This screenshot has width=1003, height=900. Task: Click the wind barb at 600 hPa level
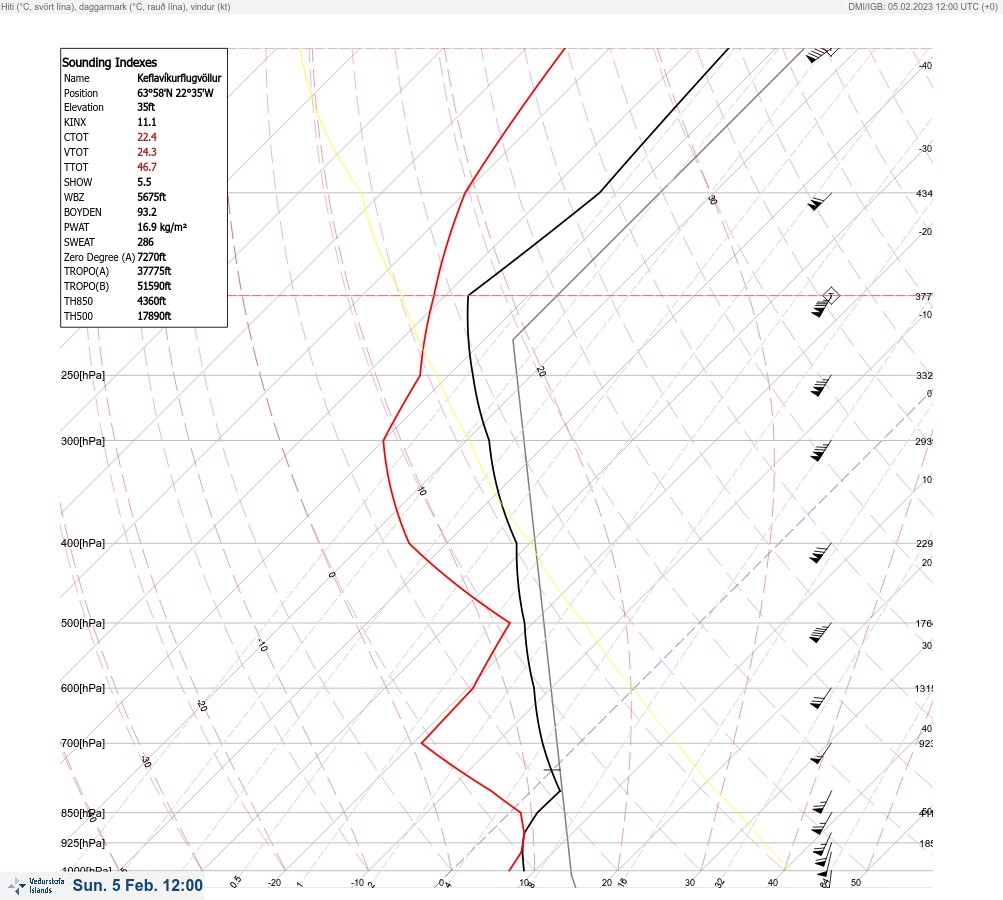[821, 699]
